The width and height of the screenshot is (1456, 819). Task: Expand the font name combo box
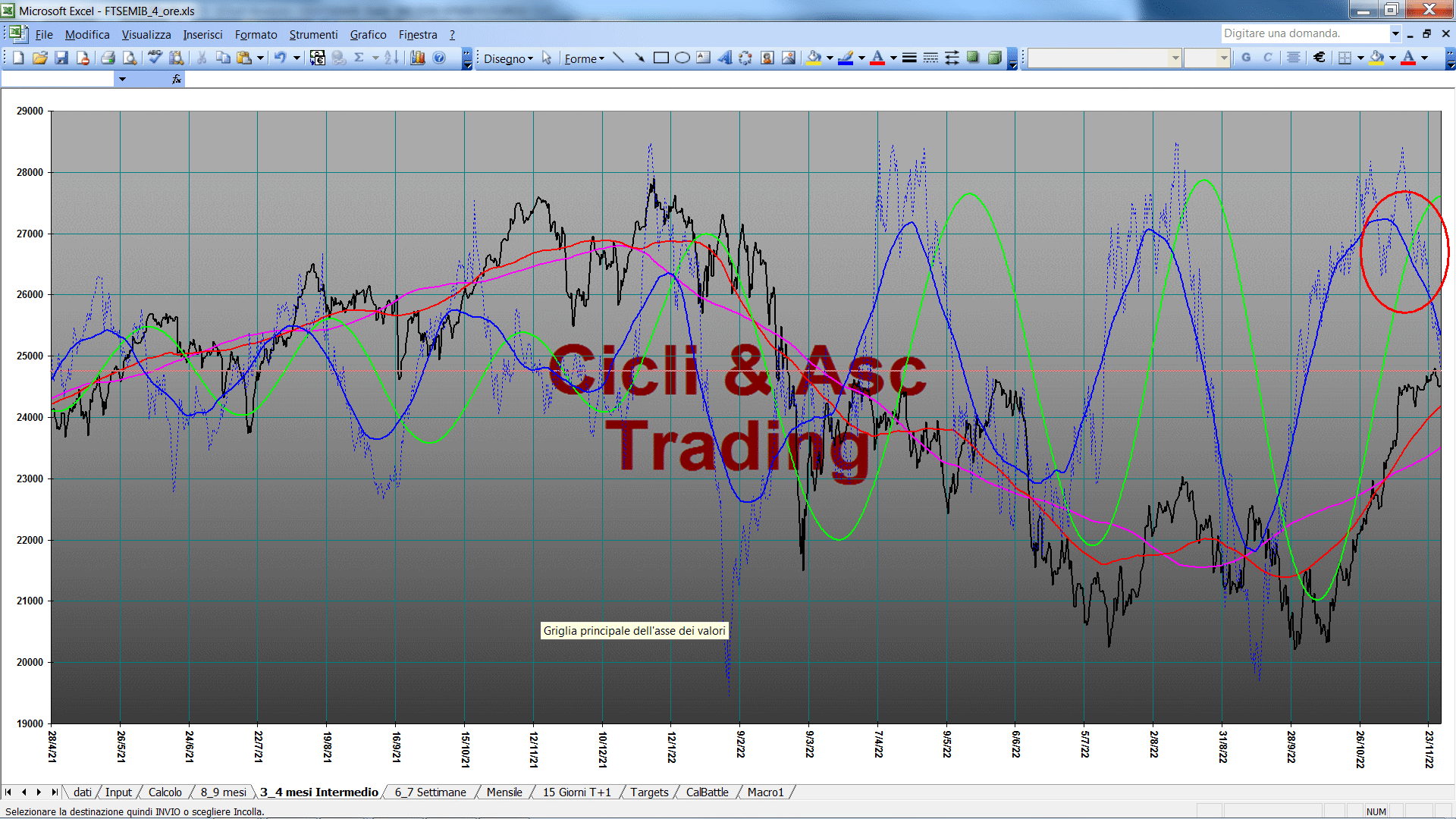coord(1175,58)
